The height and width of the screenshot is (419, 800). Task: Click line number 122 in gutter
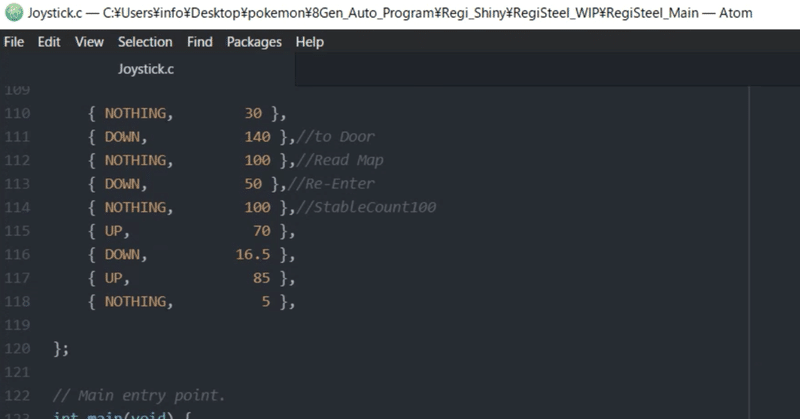17,396
